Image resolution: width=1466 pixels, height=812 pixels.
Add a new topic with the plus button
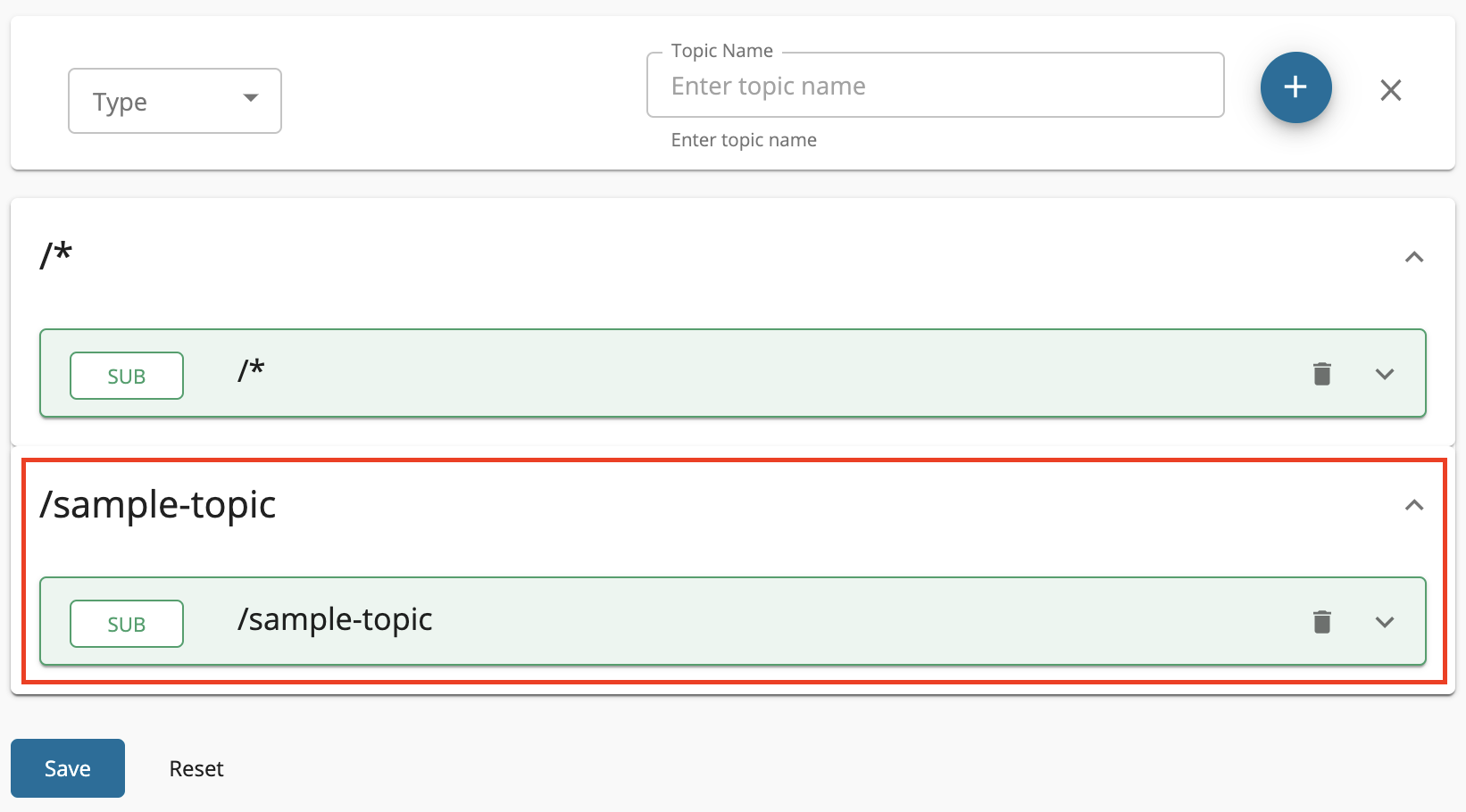click(x=1295, y=87)
